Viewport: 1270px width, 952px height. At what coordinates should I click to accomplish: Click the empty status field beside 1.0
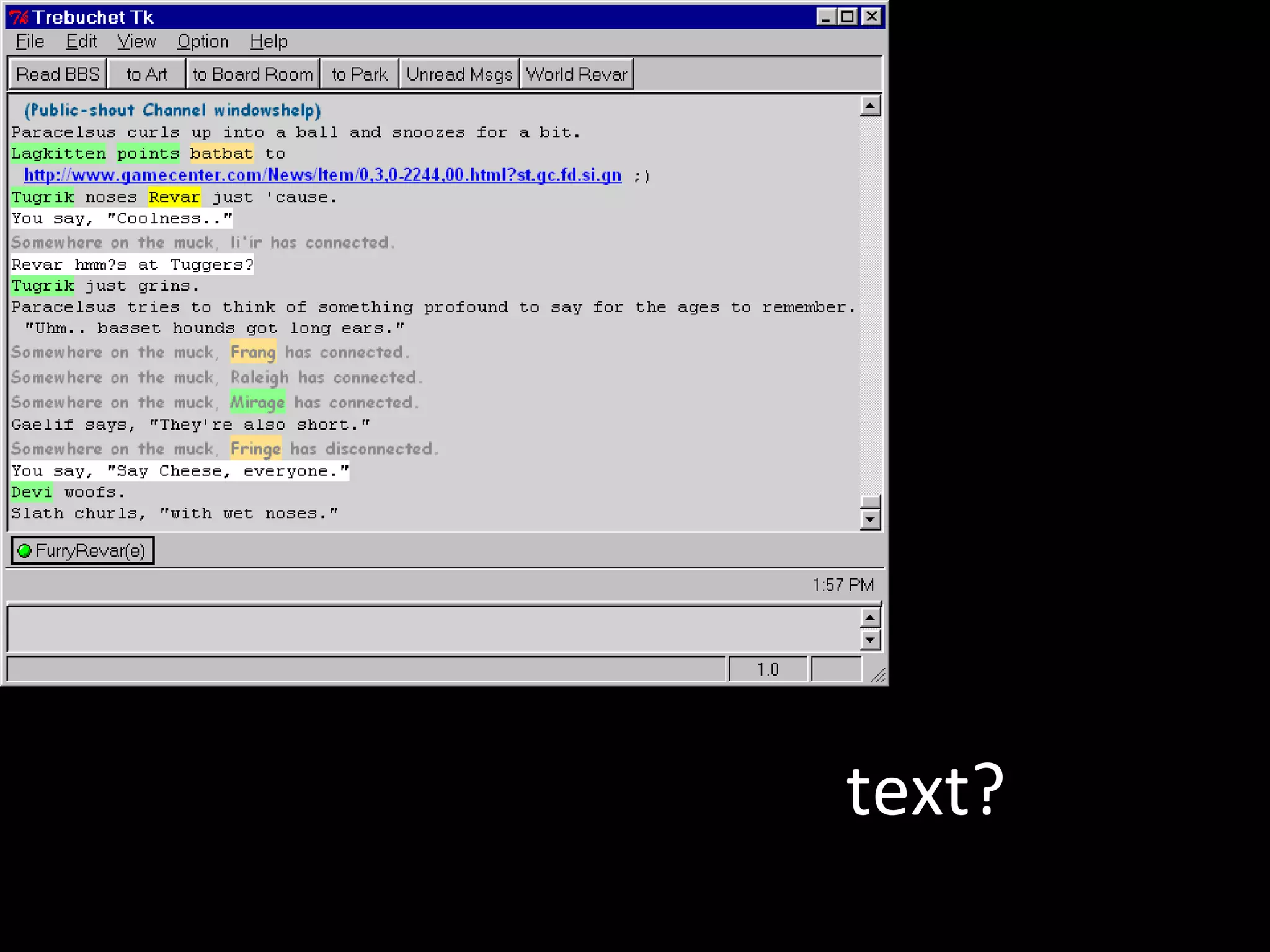coord(836,669)
